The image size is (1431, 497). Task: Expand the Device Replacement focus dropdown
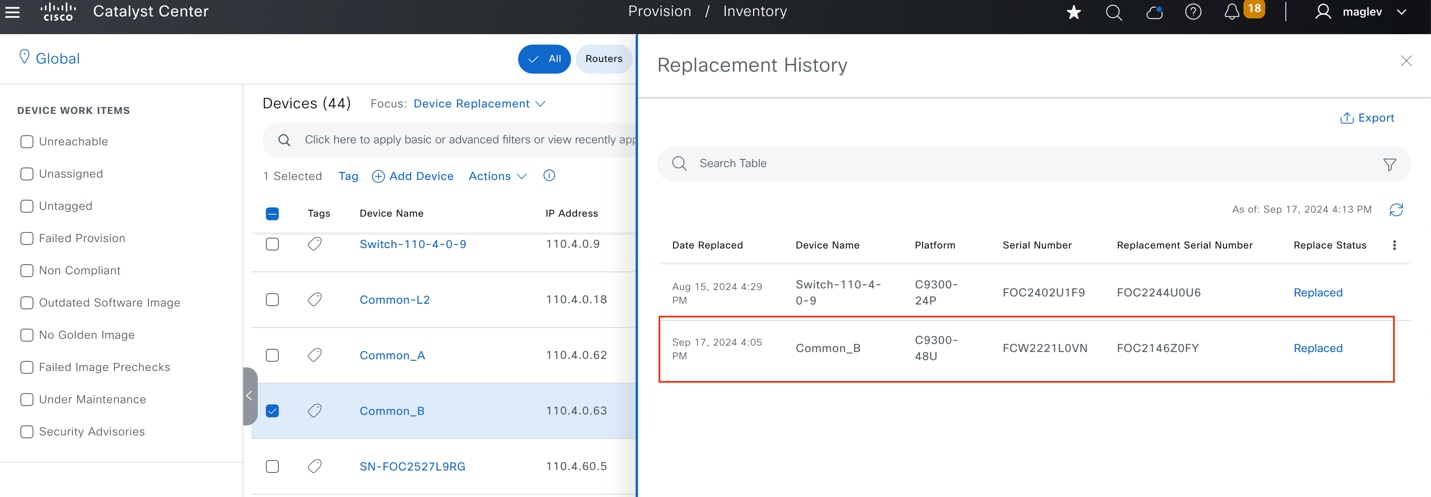tap(479, 104)
